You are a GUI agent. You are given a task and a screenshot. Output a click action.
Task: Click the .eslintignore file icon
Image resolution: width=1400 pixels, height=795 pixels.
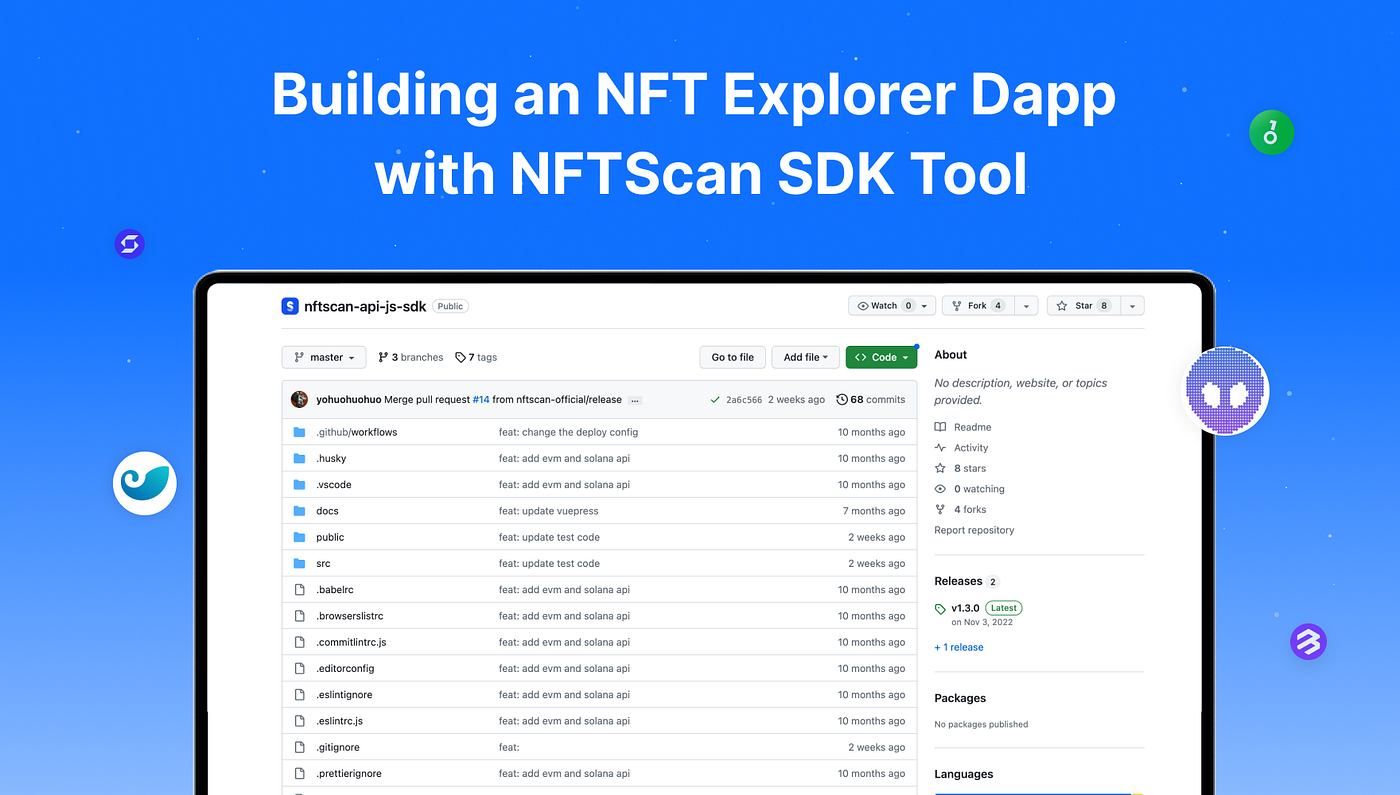coord(299,694)
